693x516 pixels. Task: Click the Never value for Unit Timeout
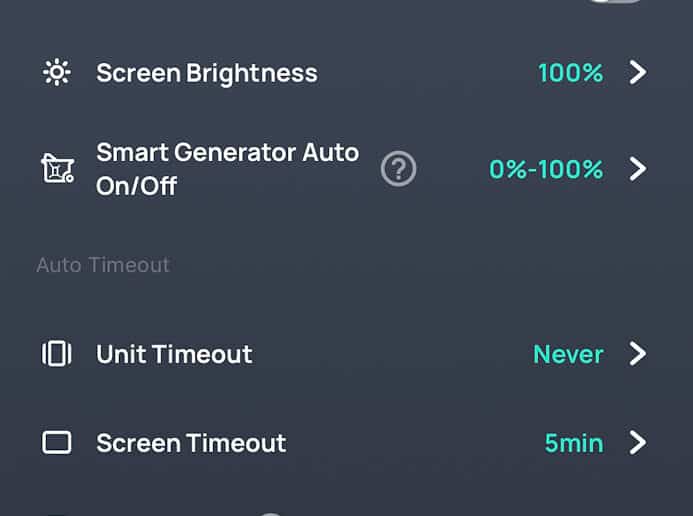(x=568, y=354)
